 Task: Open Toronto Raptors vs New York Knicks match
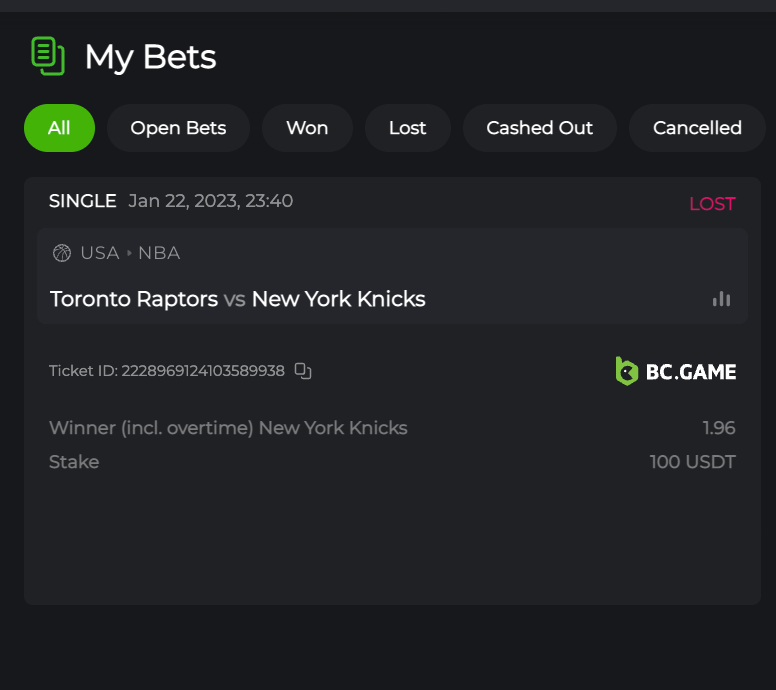[x=238, y=299]
